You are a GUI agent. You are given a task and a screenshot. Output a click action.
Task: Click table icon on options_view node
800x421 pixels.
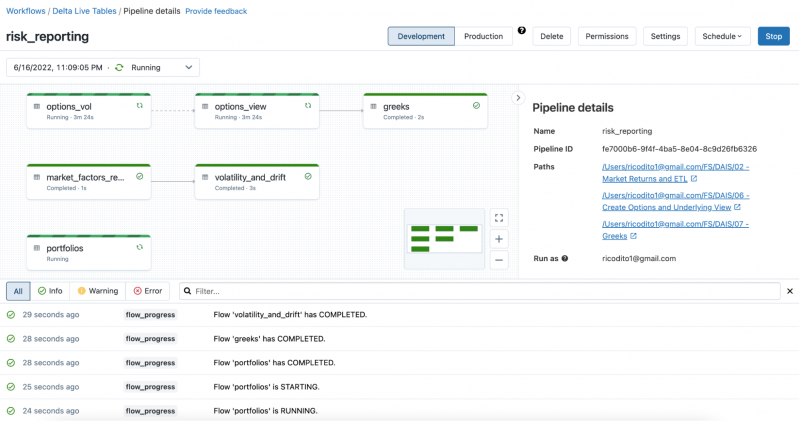coord(205,107)
